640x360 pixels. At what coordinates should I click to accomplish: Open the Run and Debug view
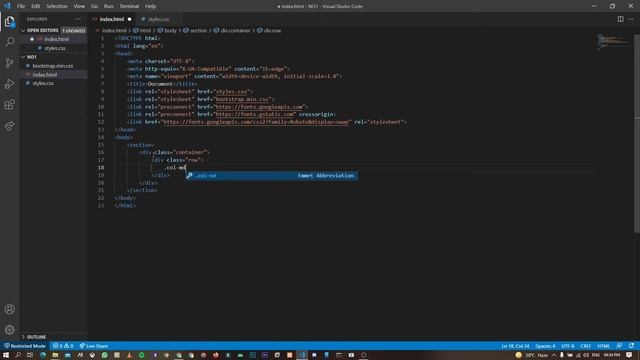(x=9, y=84)
